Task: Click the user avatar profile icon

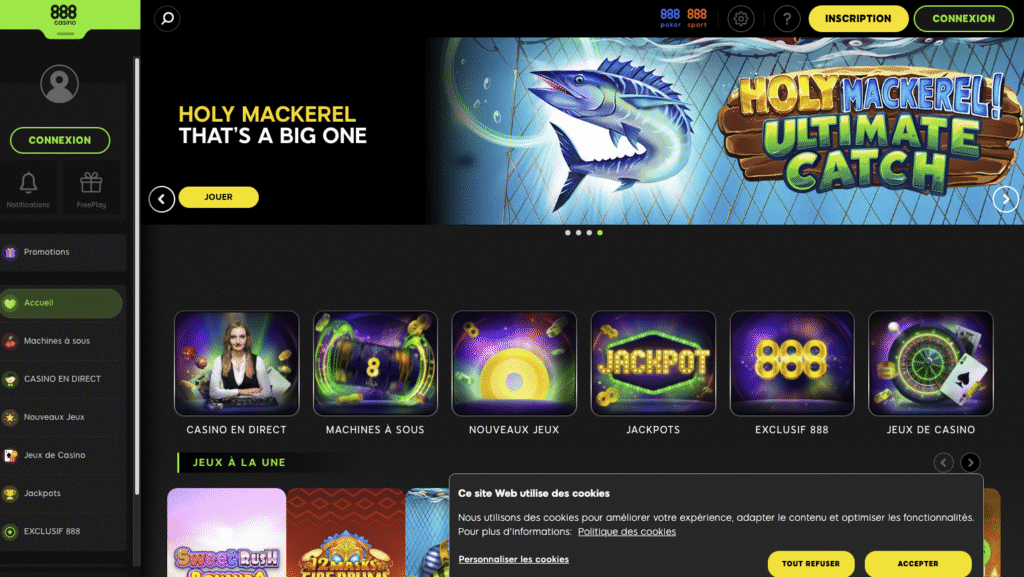Action: coord(59,84)
